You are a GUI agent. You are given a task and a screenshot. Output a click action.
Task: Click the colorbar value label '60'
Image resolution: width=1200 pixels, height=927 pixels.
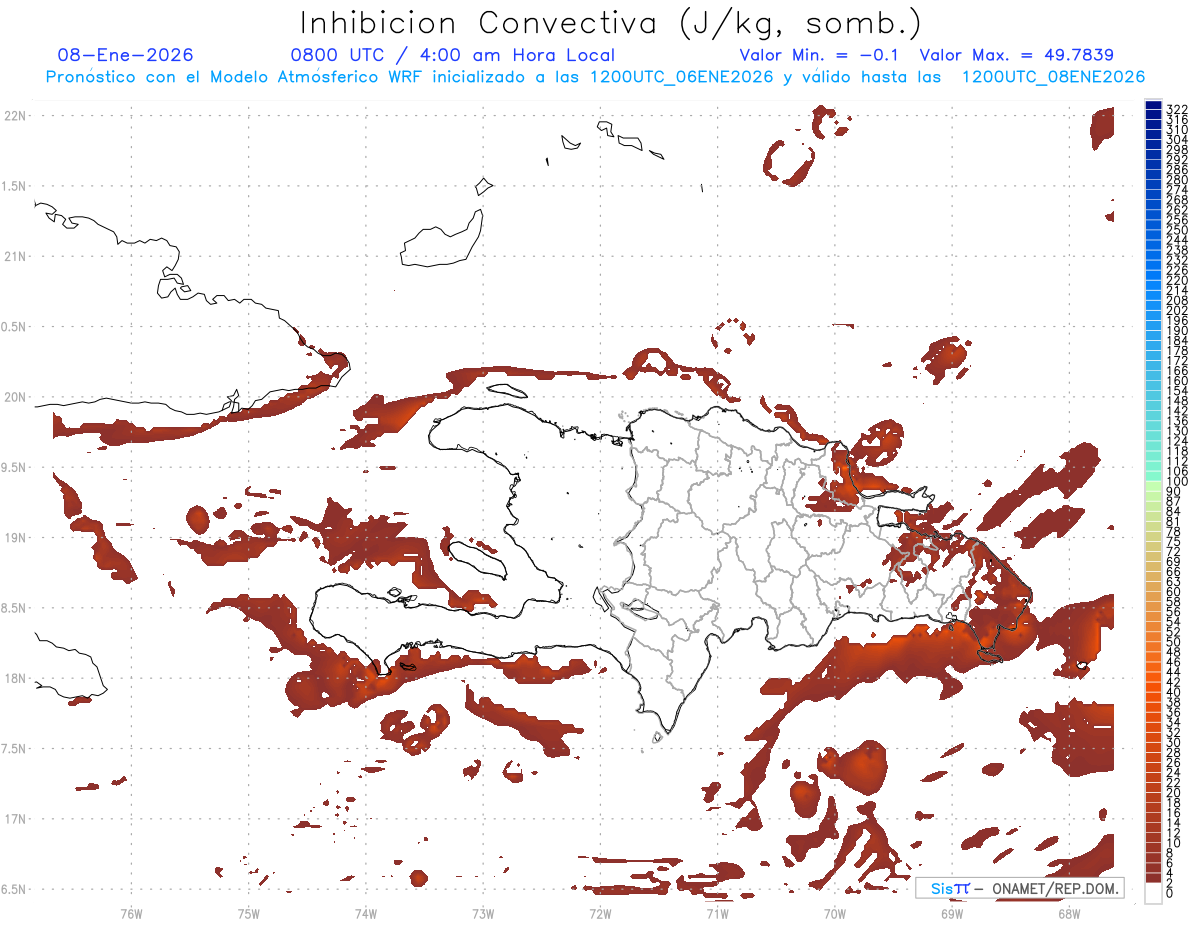click(x=1174, y=591)
